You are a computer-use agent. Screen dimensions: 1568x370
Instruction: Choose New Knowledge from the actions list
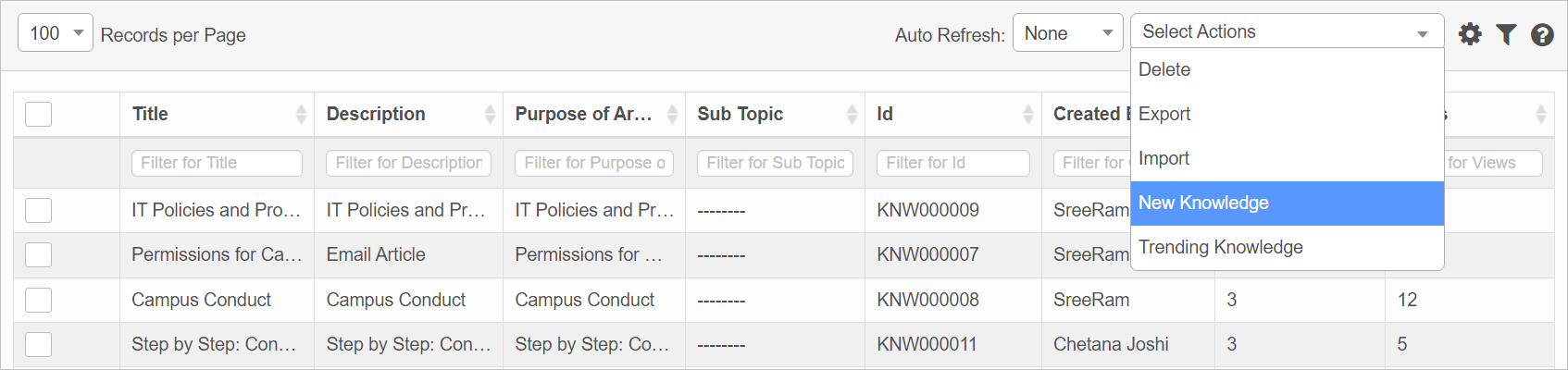pos(1203,203)
